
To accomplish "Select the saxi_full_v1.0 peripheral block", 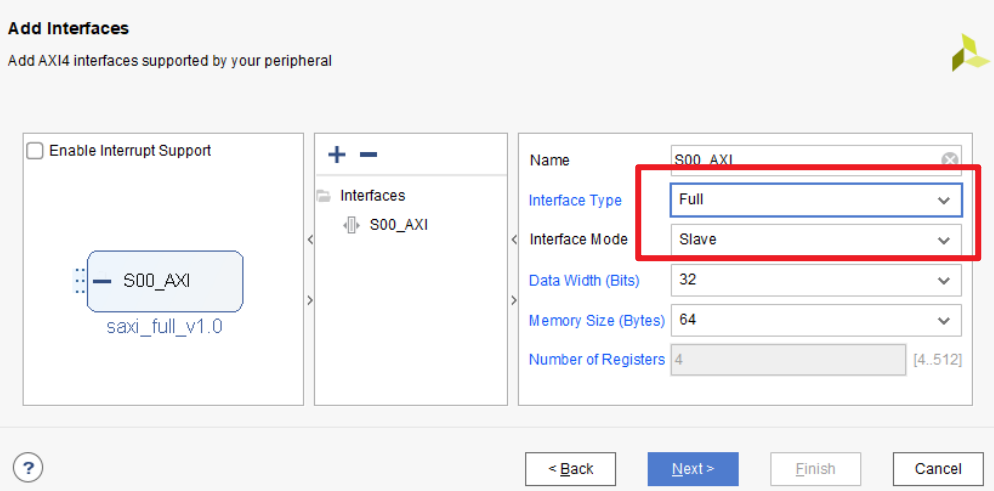I will pos(165,281).
